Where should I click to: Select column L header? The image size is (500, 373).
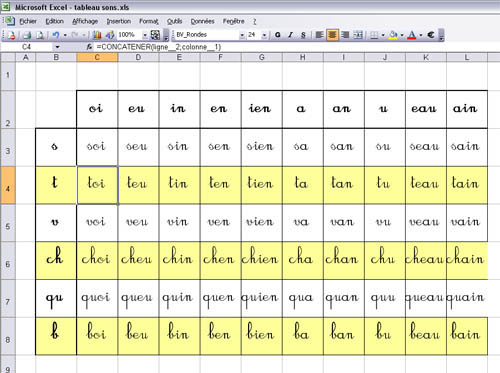point(467,57)
